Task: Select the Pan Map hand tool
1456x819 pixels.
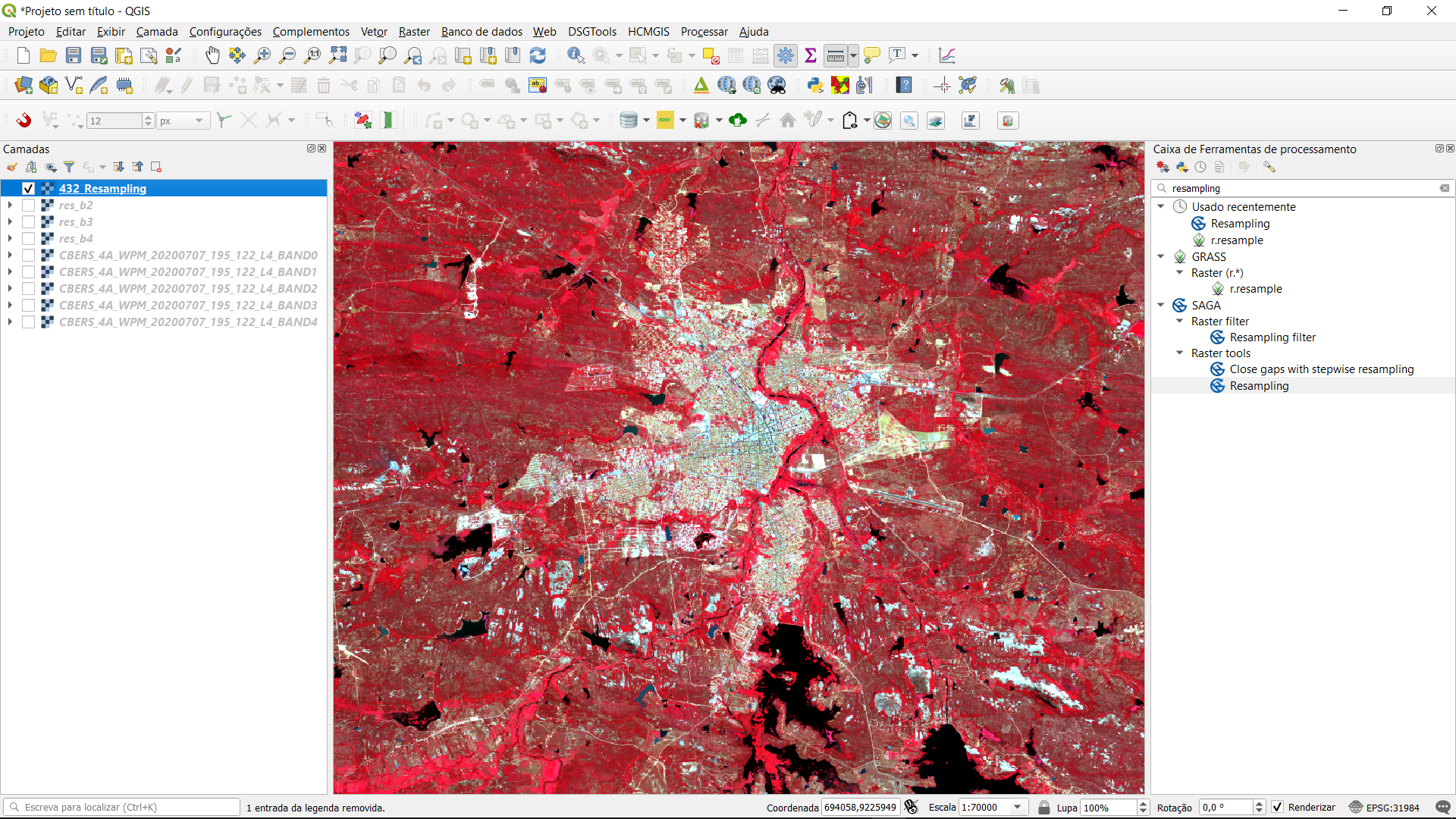Action: 212,55
